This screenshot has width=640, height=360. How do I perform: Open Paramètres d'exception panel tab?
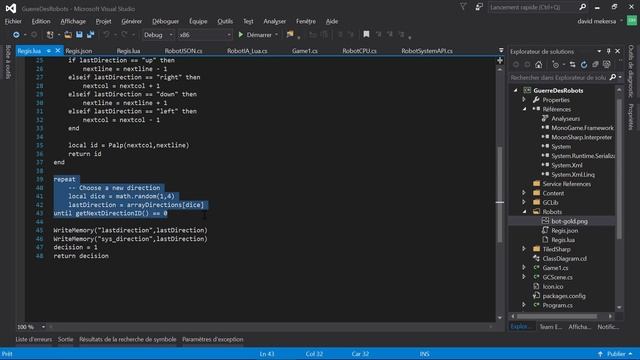[213, 340]
